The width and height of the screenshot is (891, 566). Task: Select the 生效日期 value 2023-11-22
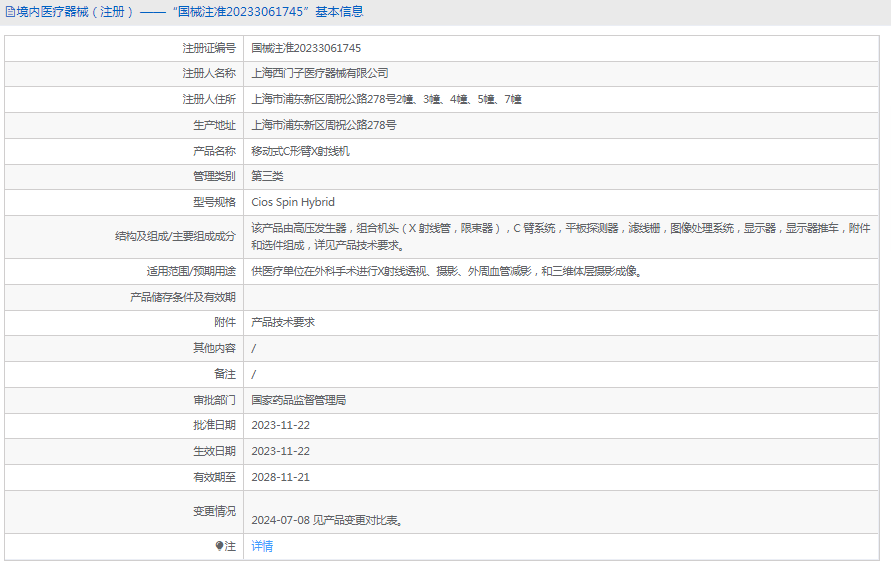click(x=281, y=451)
